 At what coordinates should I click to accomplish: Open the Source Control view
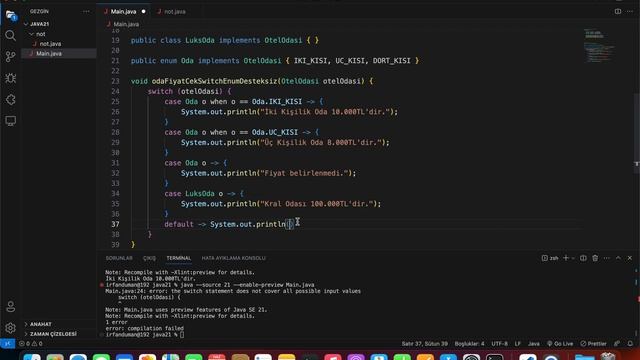pos(11,56)
